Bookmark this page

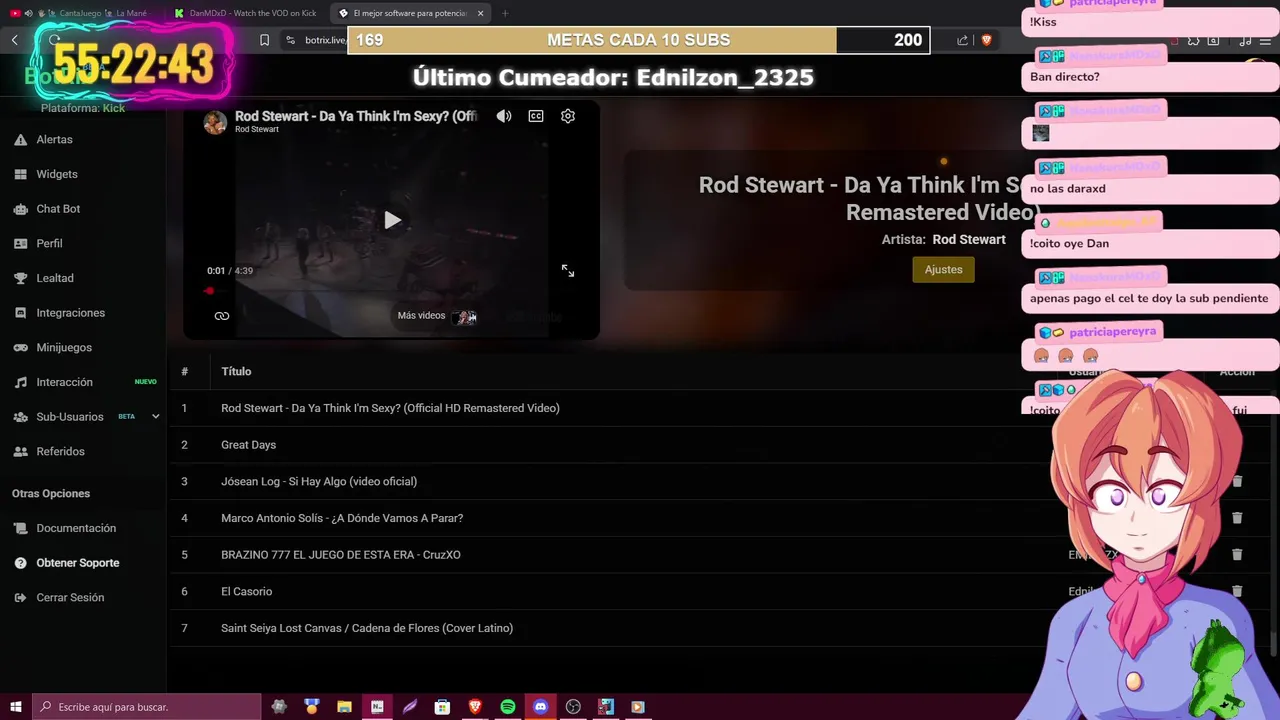click(264, 40)
